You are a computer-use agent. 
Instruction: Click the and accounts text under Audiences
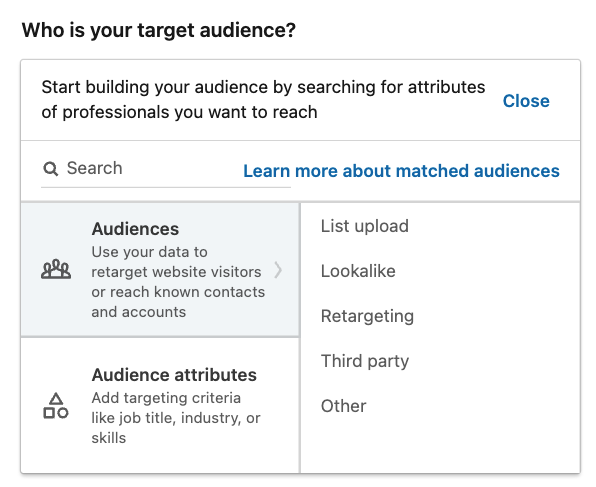point(139,312)
